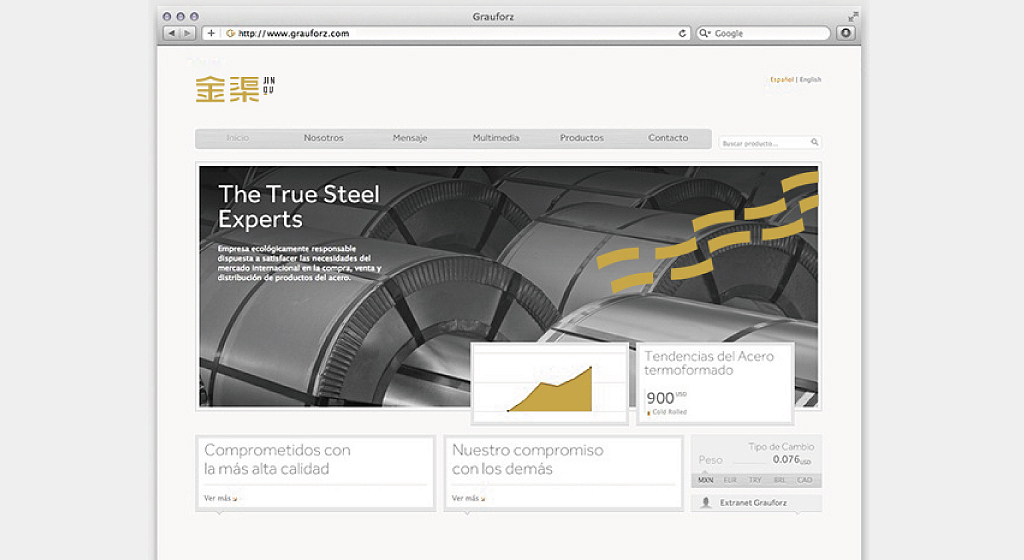The height and width of the screenshot is (560, 1024).
Task: Click the Nuestro compromiso con los demás heading
Action: 528,459
